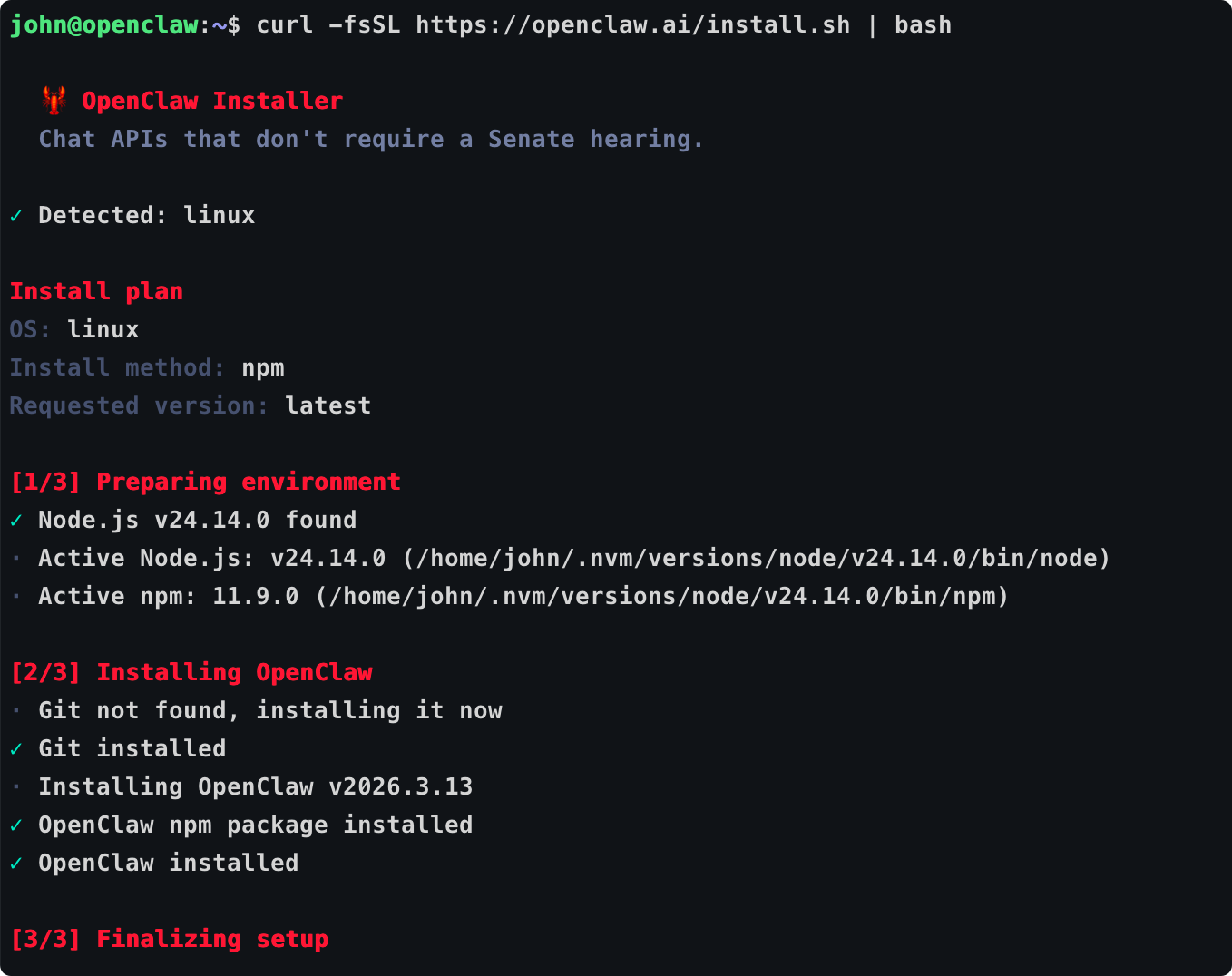Click the tagline mentioning a Senate hearing
This screenshot has height=976, width=1232.
pos(370,139)
